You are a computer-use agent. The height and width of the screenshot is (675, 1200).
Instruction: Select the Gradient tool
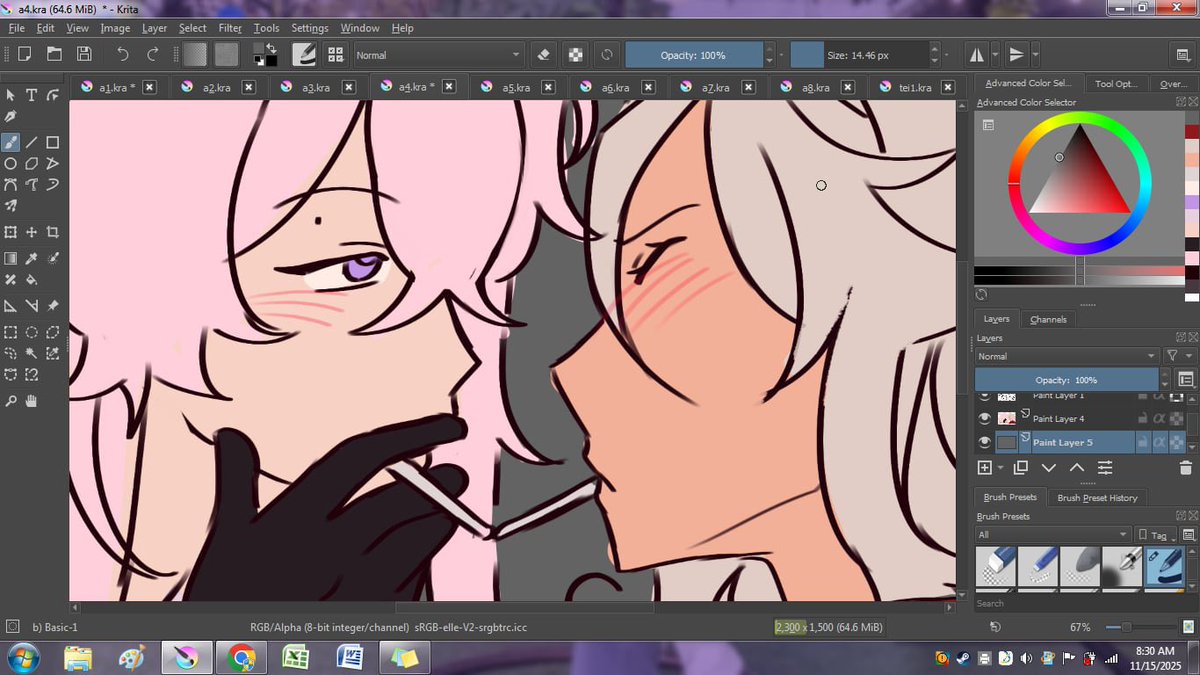point(11,258)
